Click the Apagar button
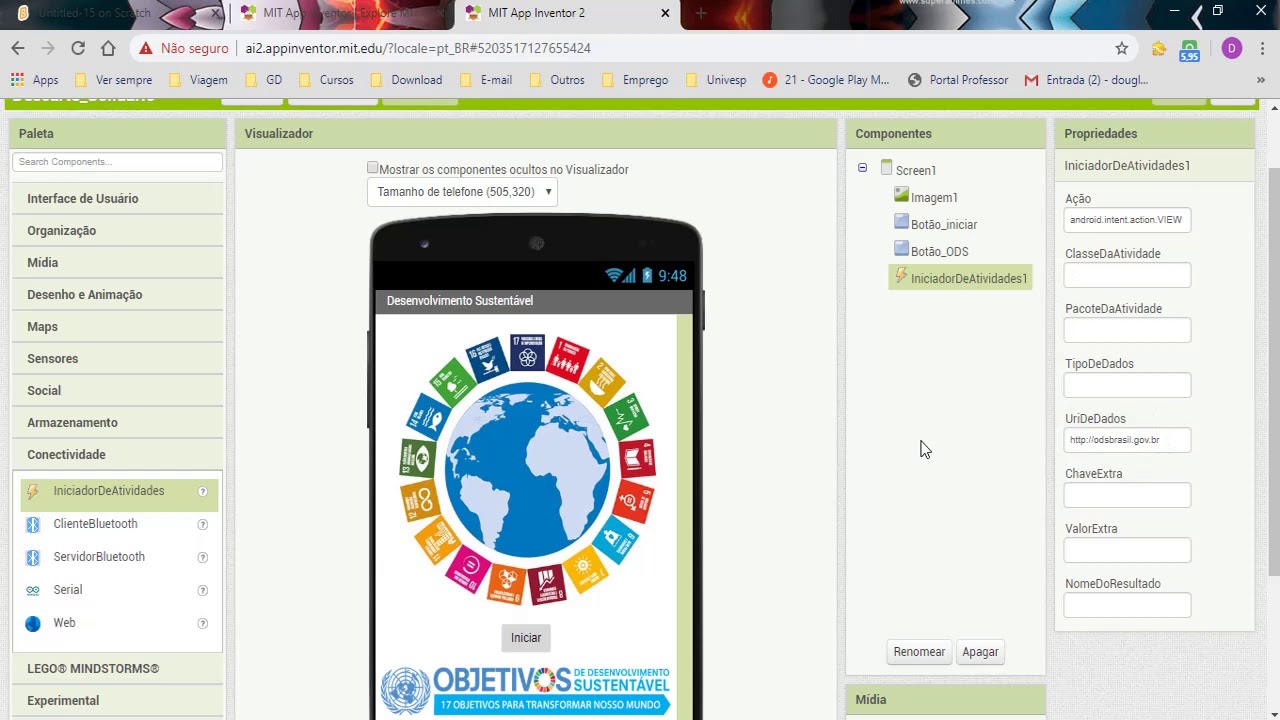Screen dimensions: 1280x720 (980, 652)
